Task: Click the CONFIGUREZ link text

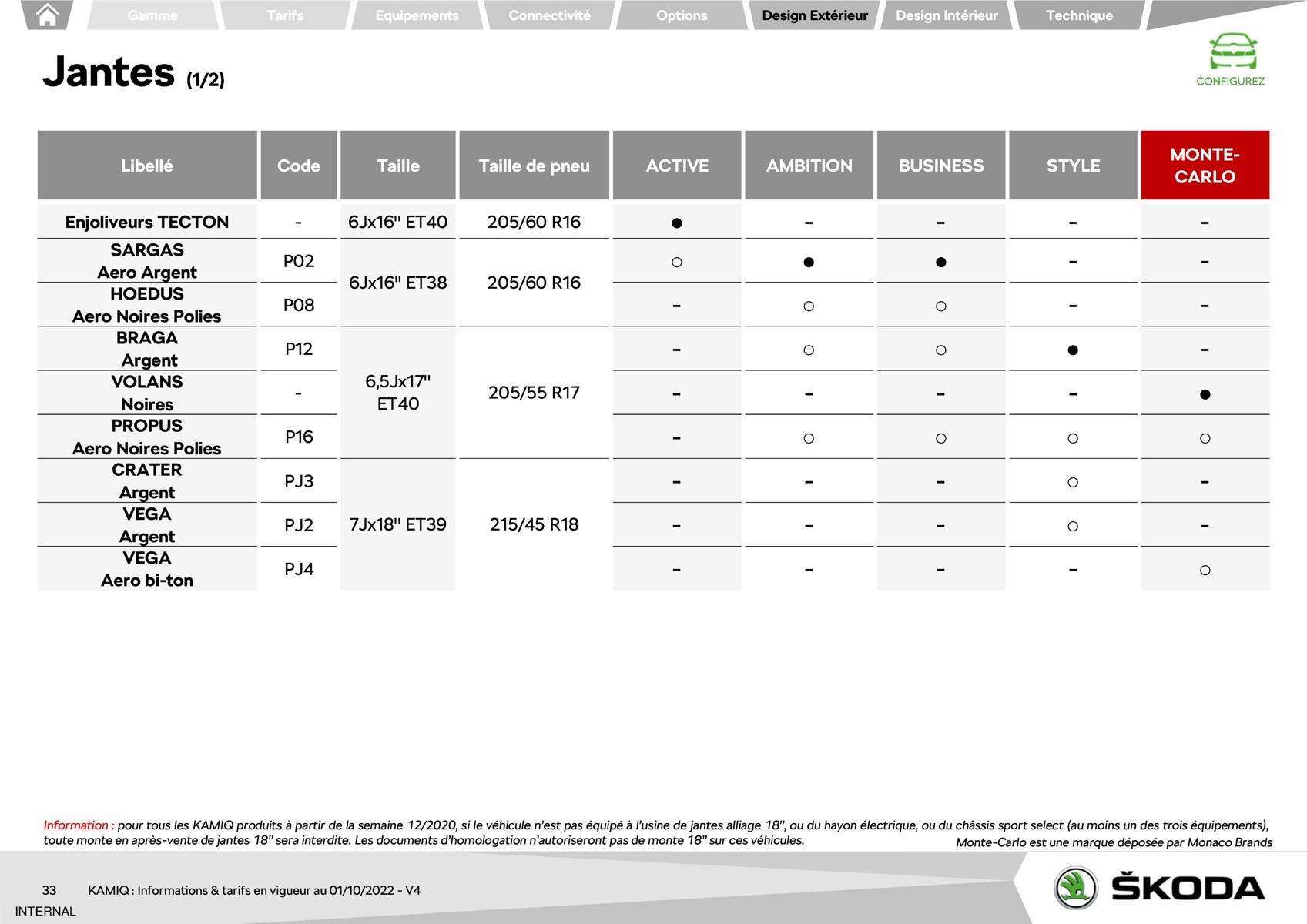Action: 1230,81
